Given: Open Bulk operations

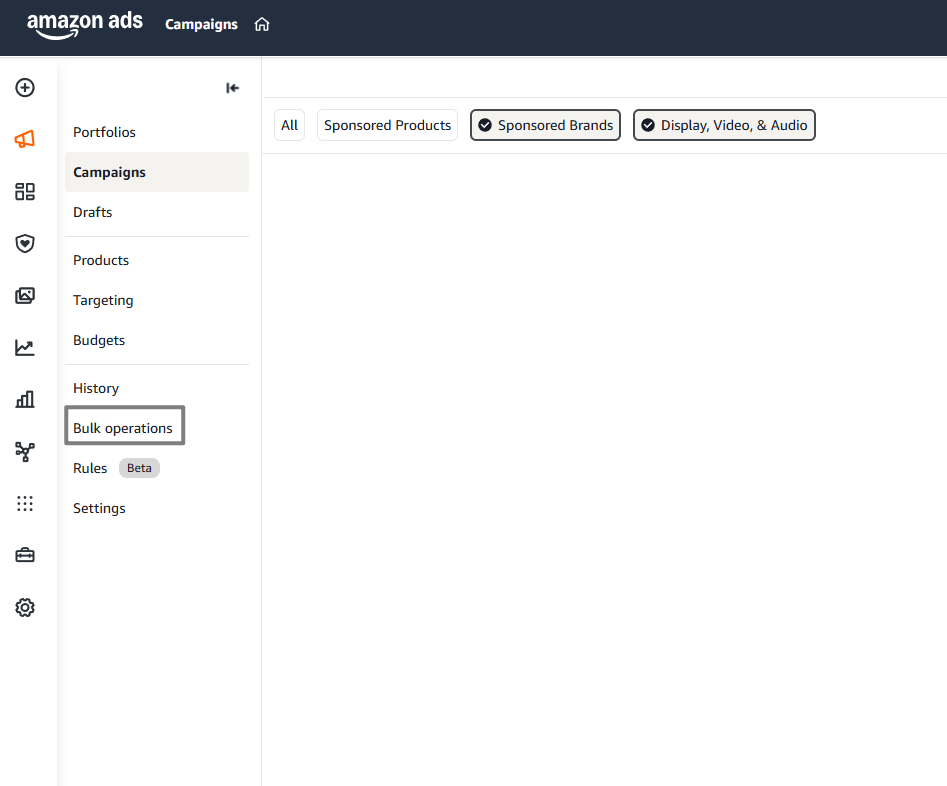Looking at the screenshot, I should click(x=124, y=427).
